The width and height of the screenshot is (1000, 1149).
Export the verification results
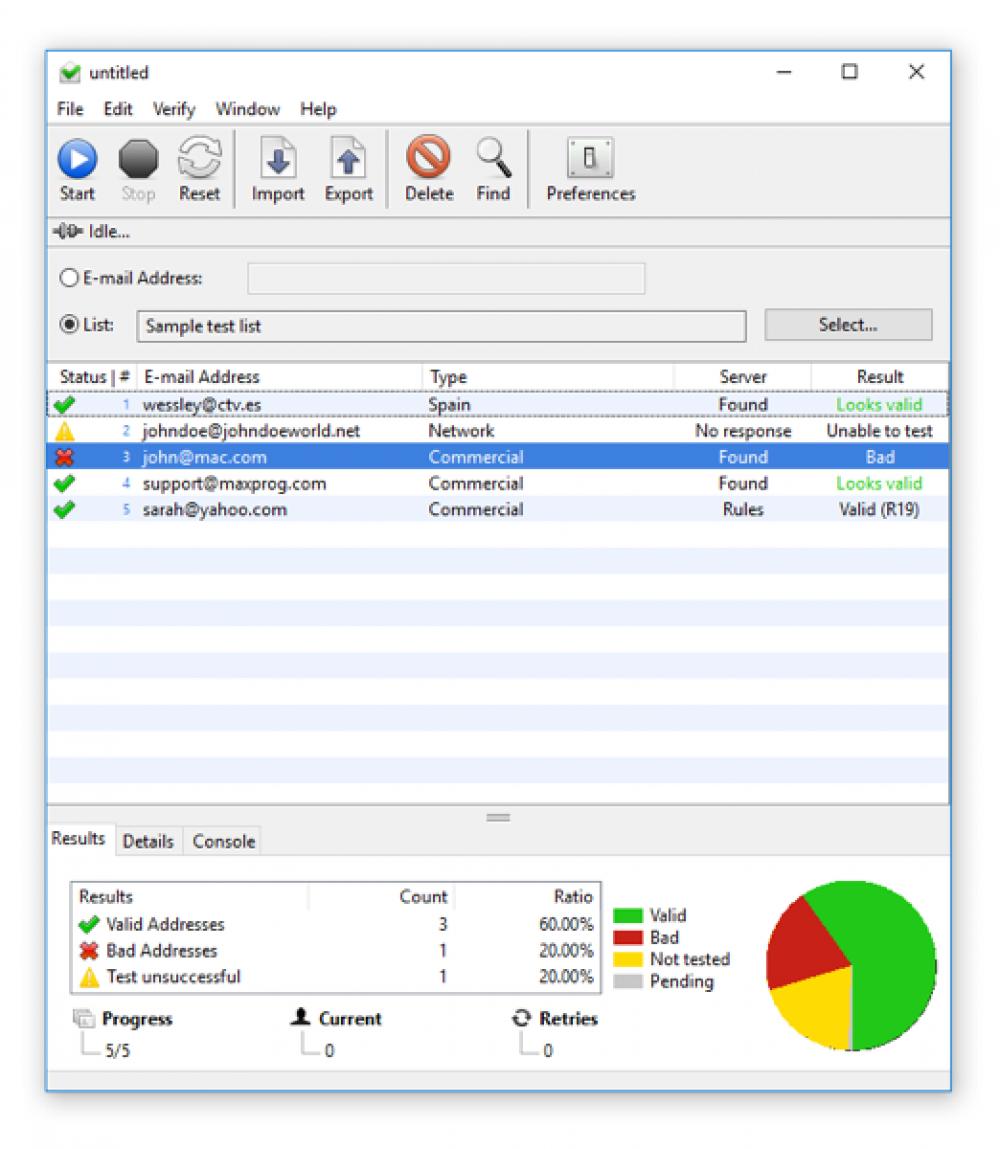(347, 162)
